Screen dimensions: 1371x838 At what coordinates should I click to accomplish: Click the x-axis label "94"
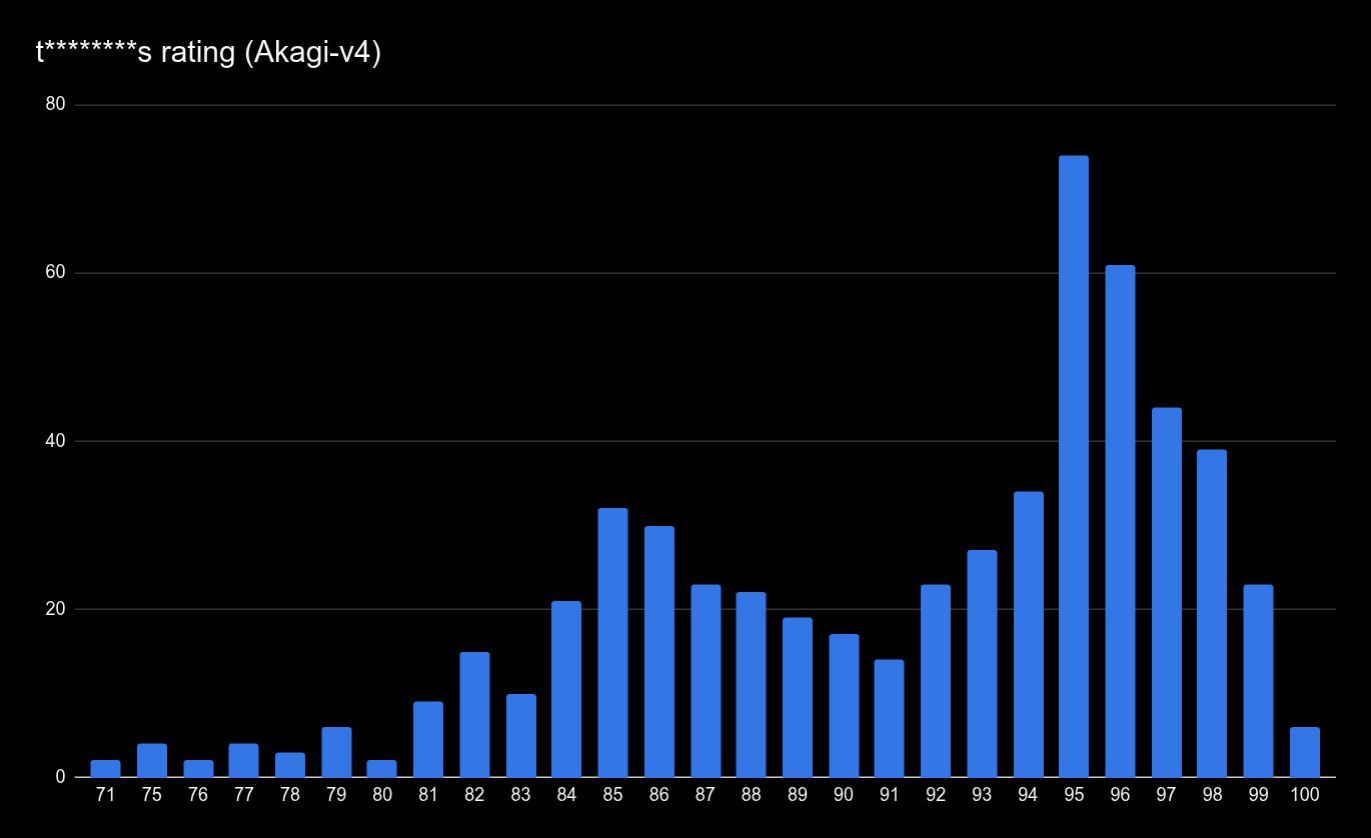(x=1028, y=796)
